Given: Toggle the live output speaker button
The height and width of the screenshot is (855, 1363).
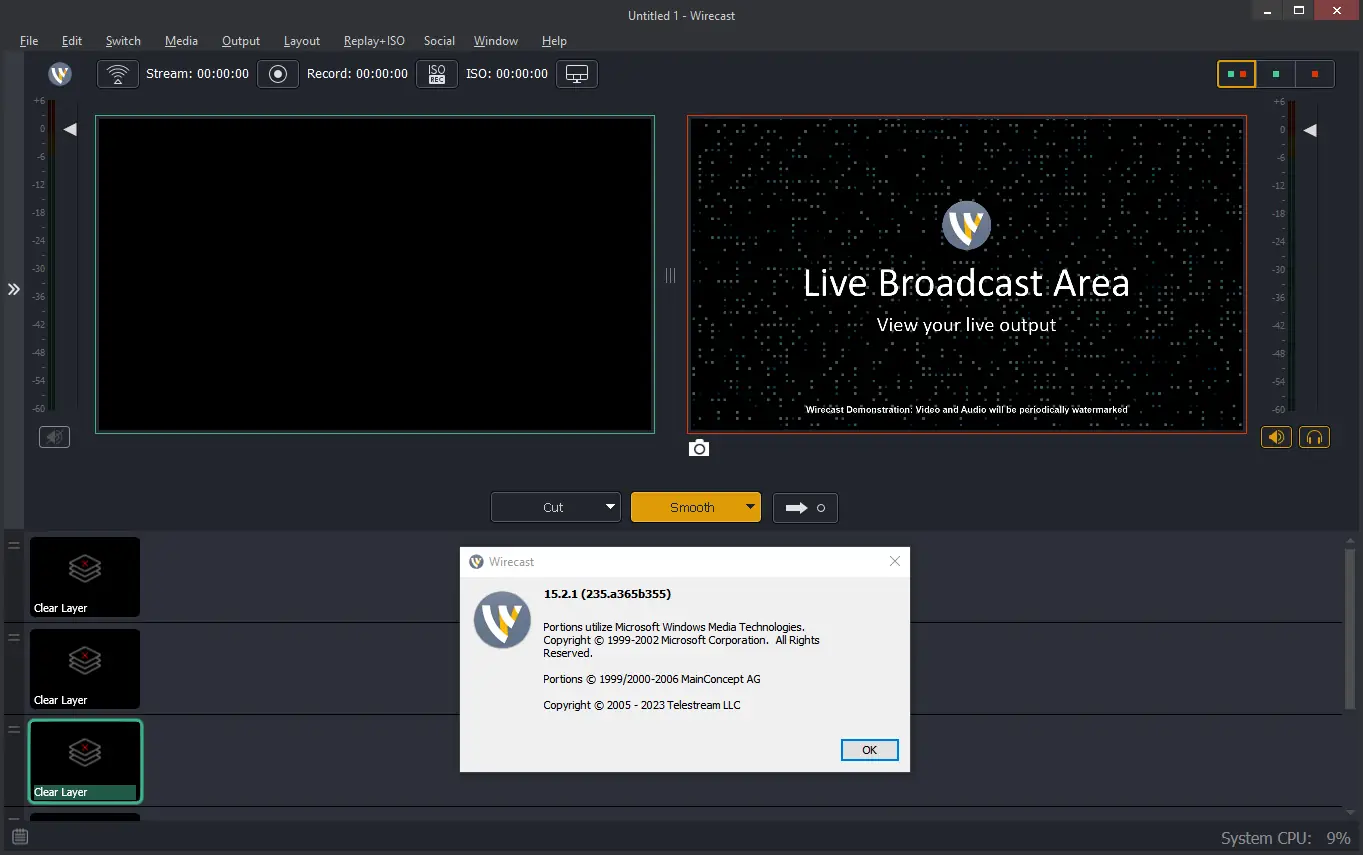Looking at the screenshot, I should pyautogui.click(x=1276, y=437).
